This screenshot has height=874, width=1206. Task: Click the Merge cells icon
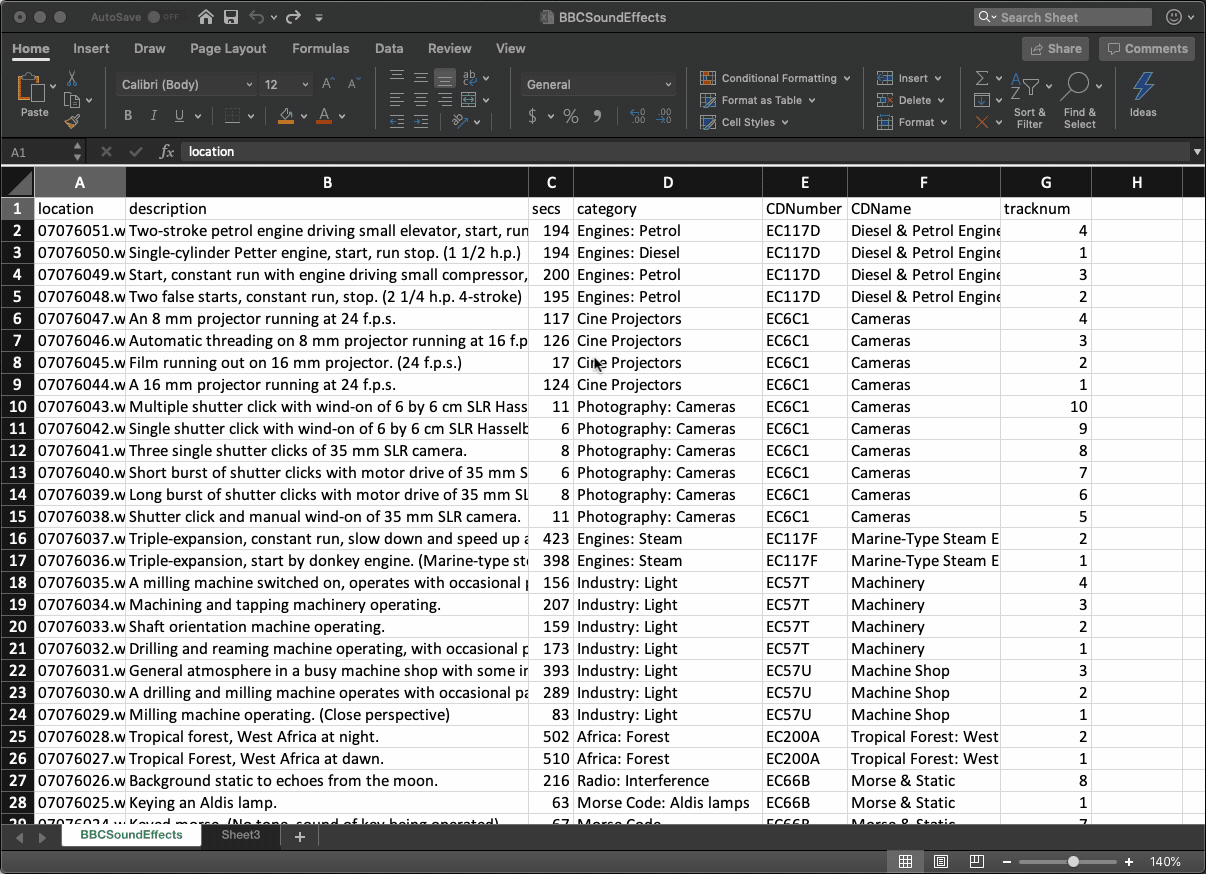tap(470, 100)
